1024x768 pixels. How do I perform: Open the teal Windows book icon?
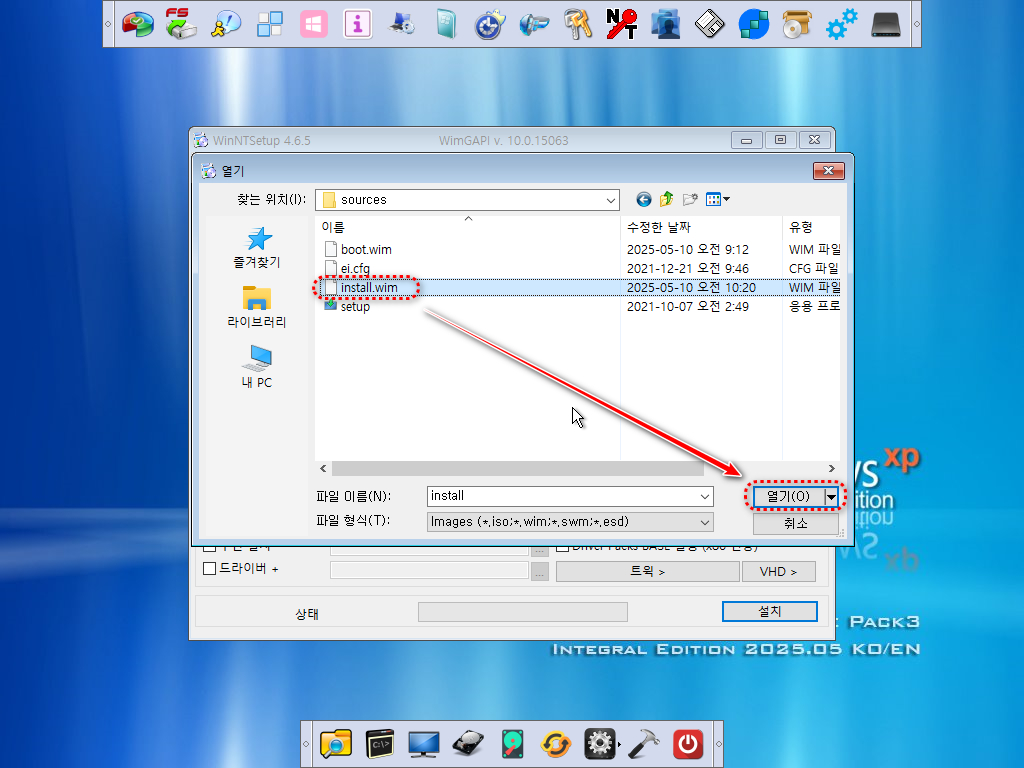tap(446, 24)
